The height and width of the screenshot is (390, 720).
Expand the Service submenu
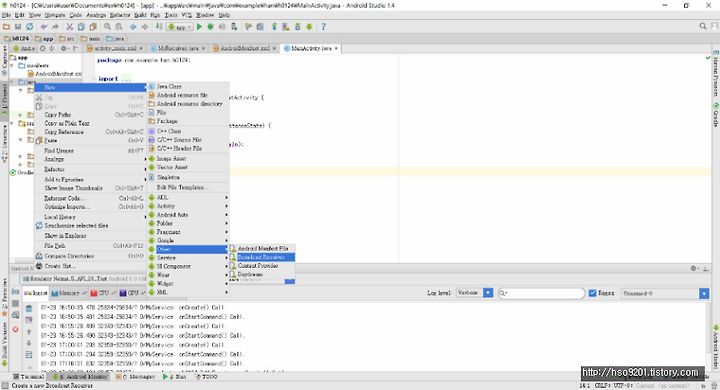(188, 258)
